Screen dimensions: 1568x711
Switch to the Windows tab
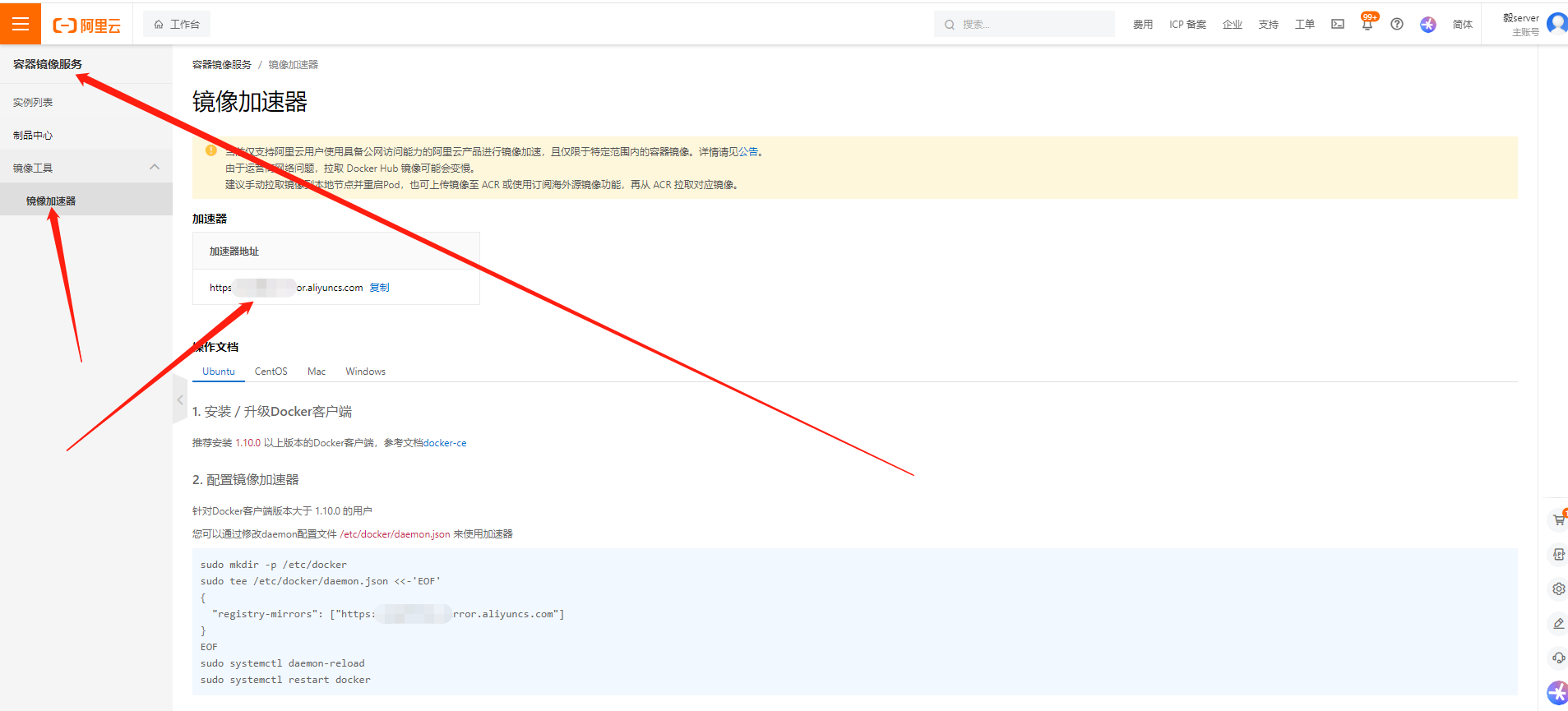pos(366,372)
